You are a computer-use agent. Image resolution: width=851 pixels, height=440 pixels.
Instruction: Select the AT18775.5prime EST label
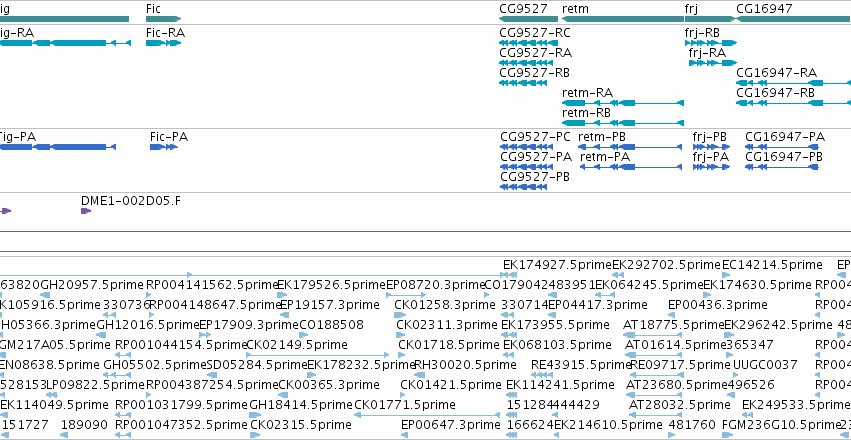pyautogui.click(x=674, y=324)
